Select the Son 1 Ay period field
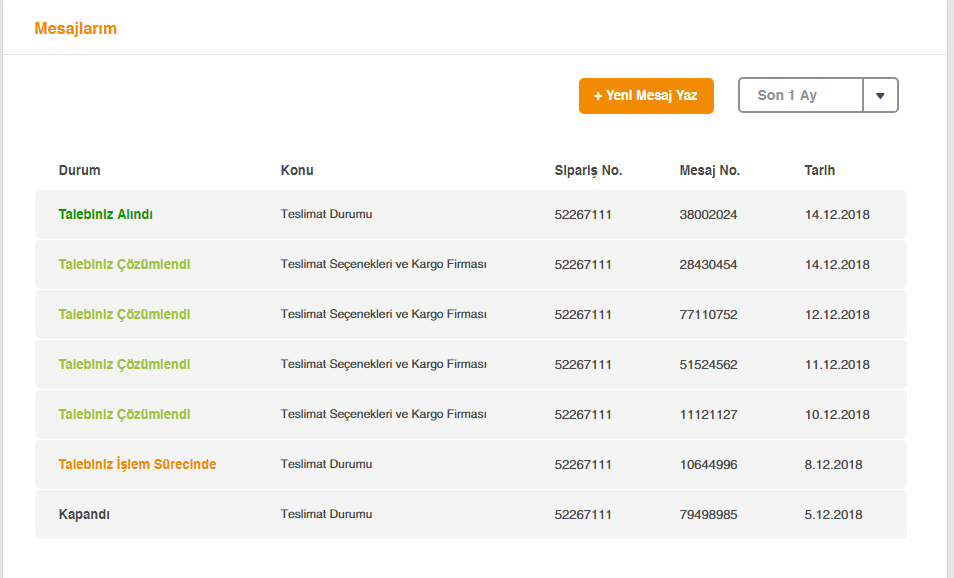The image size is (954, 578). pos(801,95)
